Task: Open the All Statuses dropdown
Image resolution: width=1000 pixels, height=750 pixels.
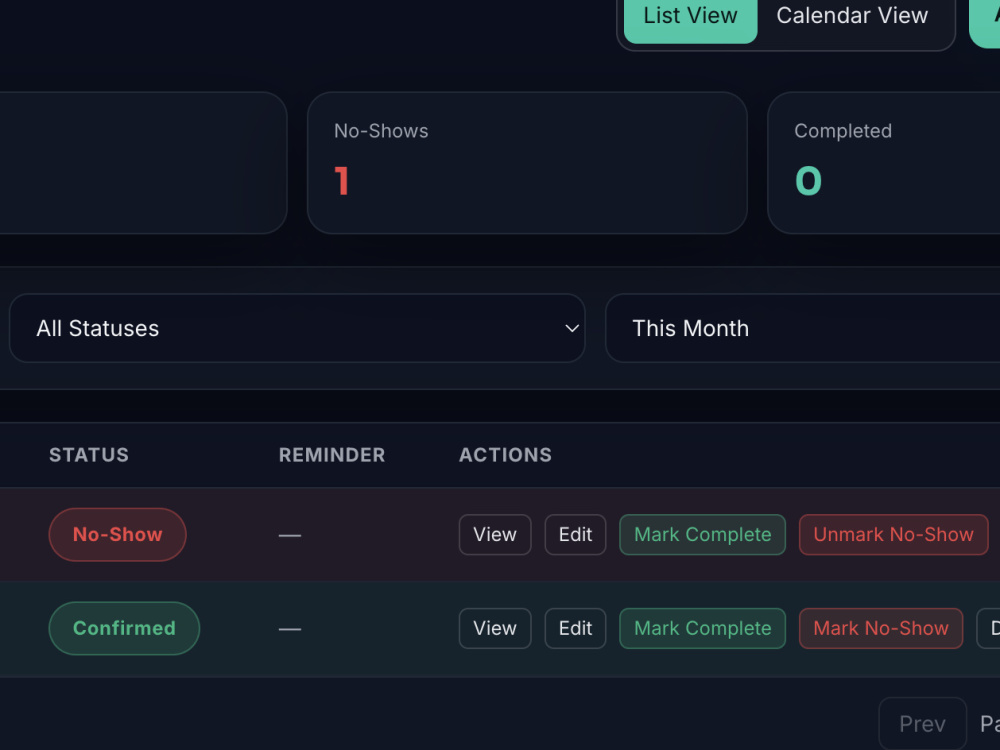Action: (297, 328)
